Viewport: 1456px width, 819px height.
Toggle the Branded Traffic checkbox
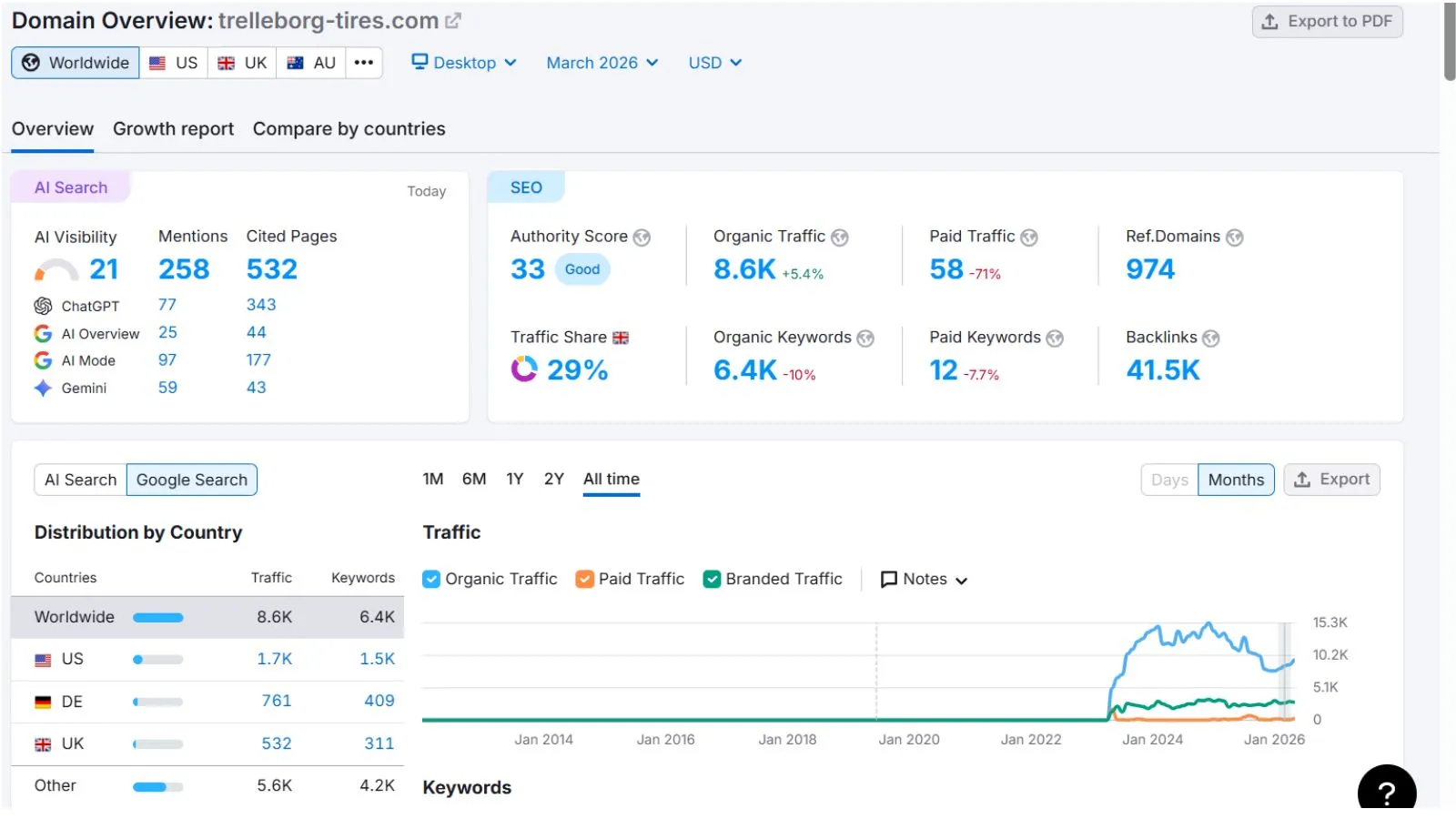tap(713, 580)
